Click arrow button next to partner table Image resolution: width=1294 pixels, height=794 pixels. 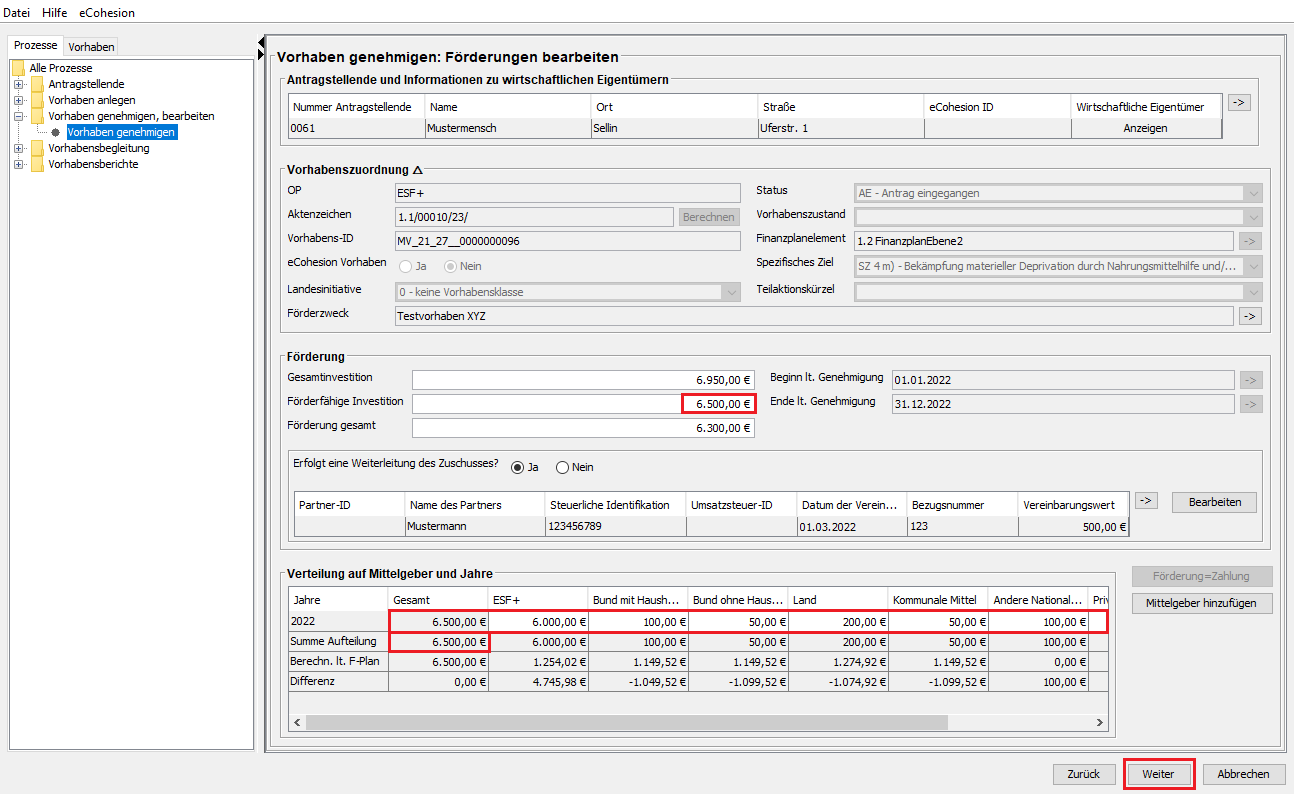click(x=1146, y=501)
